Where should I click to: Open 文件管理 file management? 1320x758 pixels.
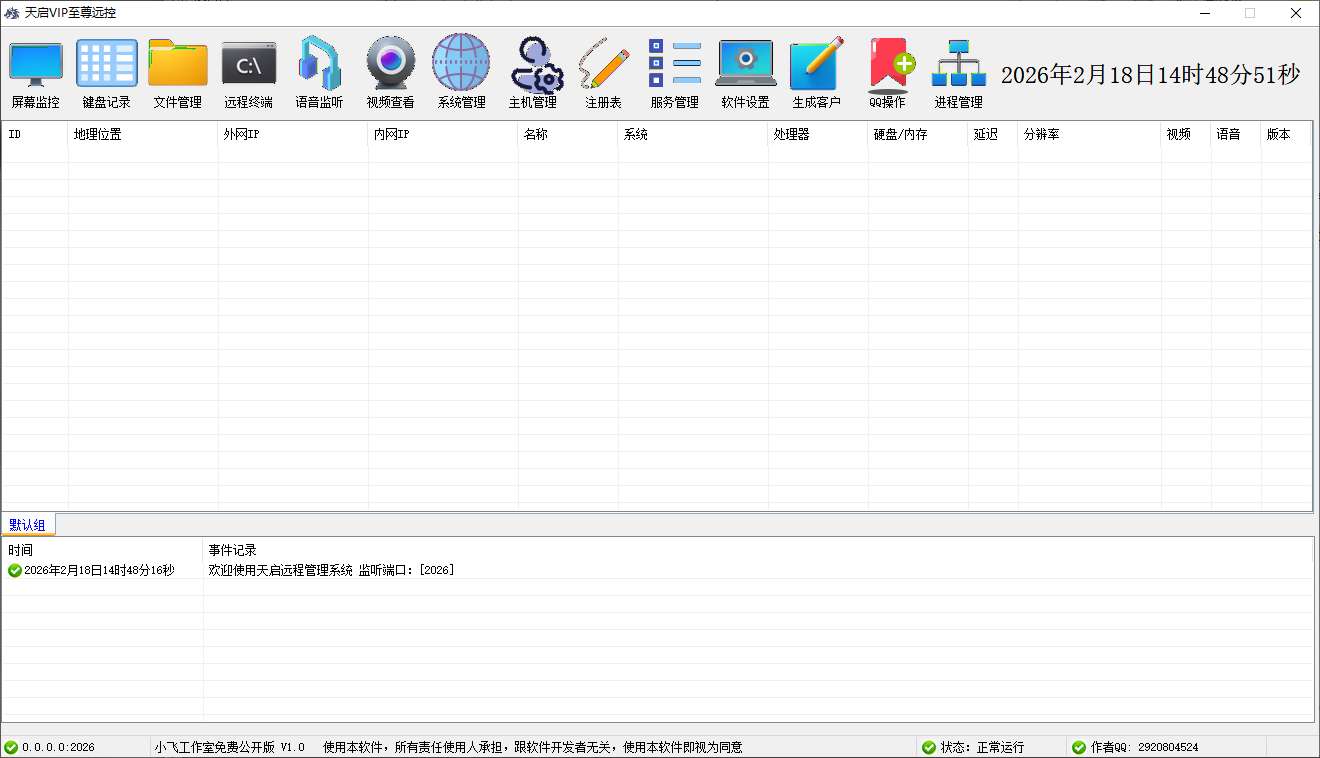177,72
